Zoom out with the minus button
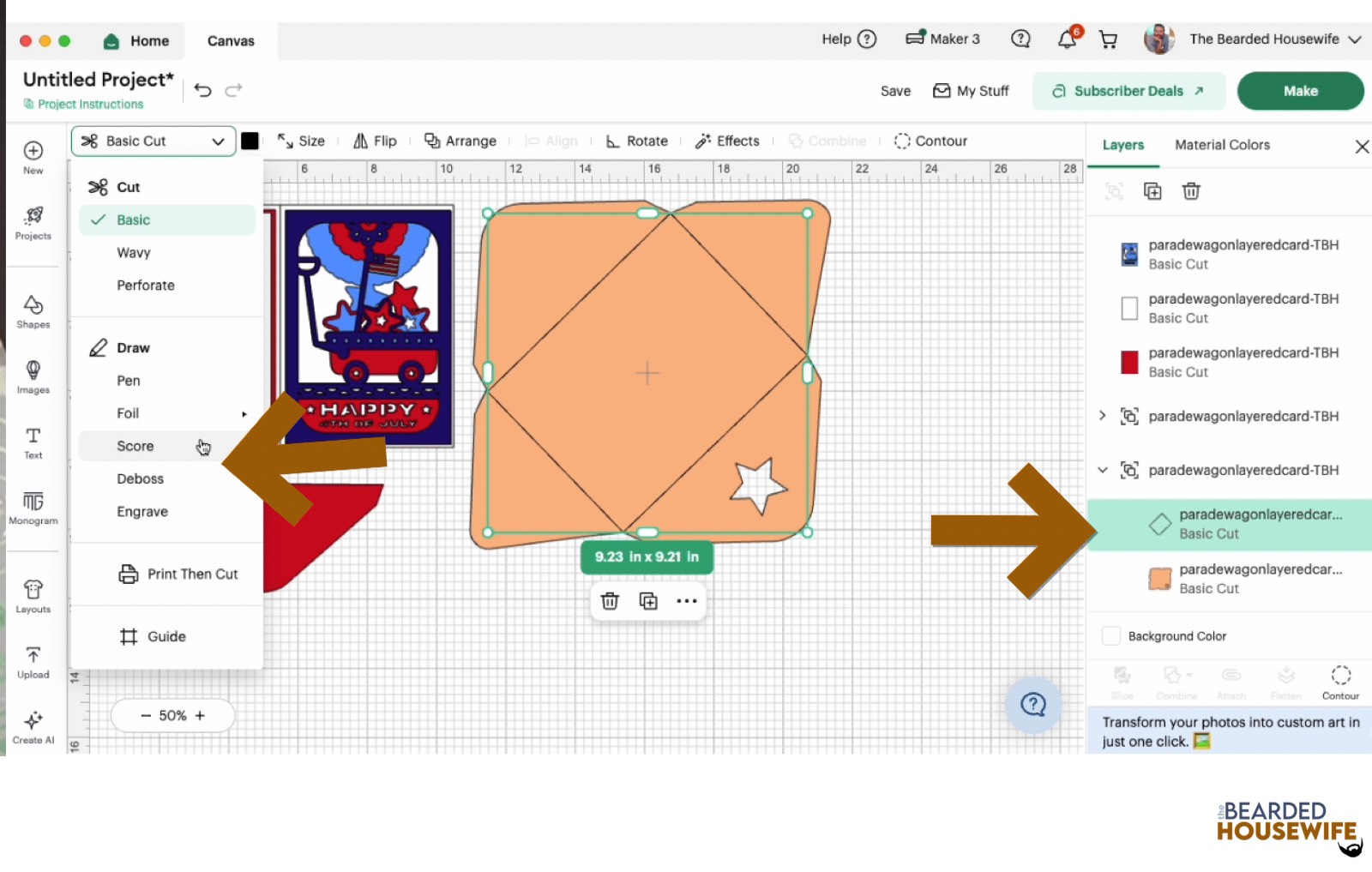The height and width of the screenshot is (872, 1372). click(145, 716)
